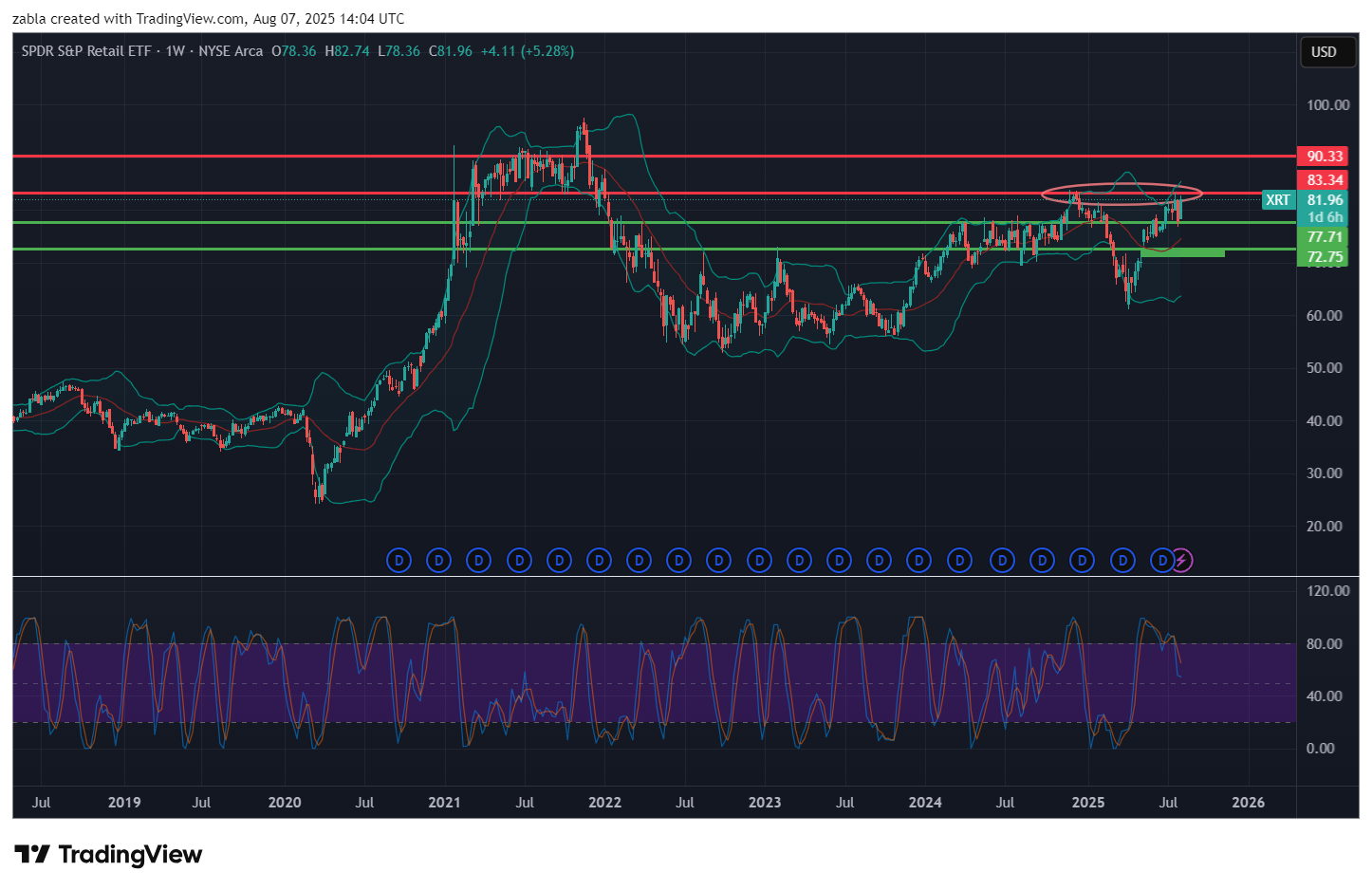Viewport: 1372px width, 890px height.
Task: Click the purple lightning event marker
Action: pyautogui.click(x=1181, y=561)
